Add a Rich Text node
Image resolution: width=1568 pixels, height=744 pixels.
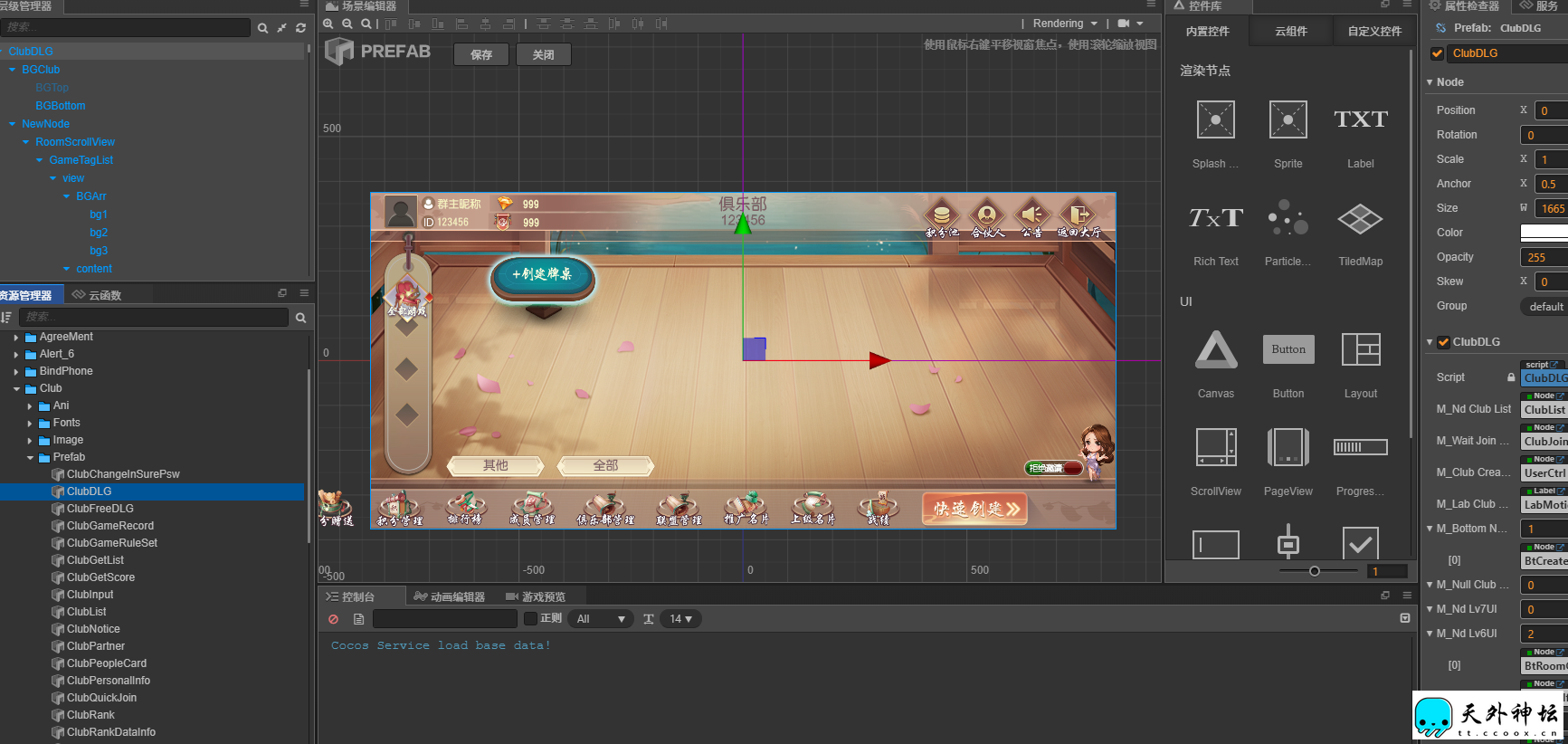point(1215,217)
